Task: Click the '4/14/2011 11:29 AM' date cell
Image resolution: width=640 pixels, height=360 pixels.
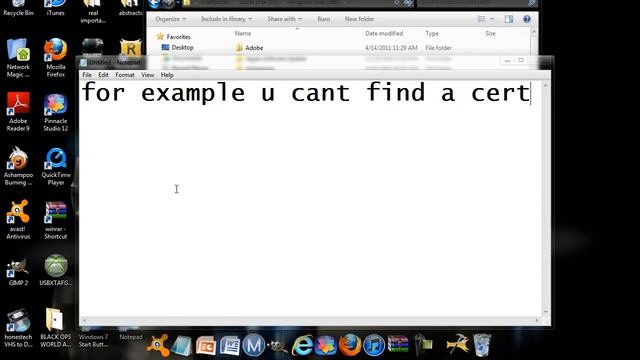Action: 391,48
